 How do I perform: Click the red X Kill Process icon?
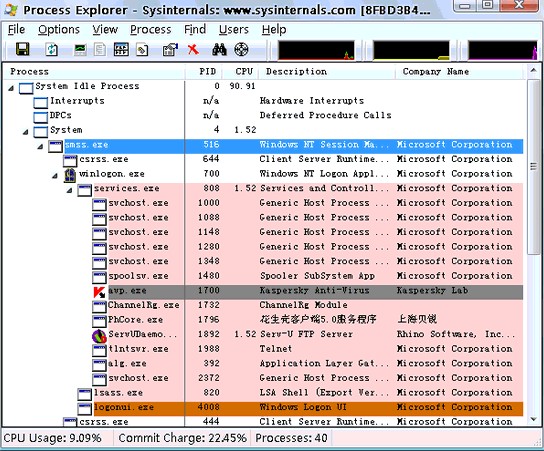(193, 49)
